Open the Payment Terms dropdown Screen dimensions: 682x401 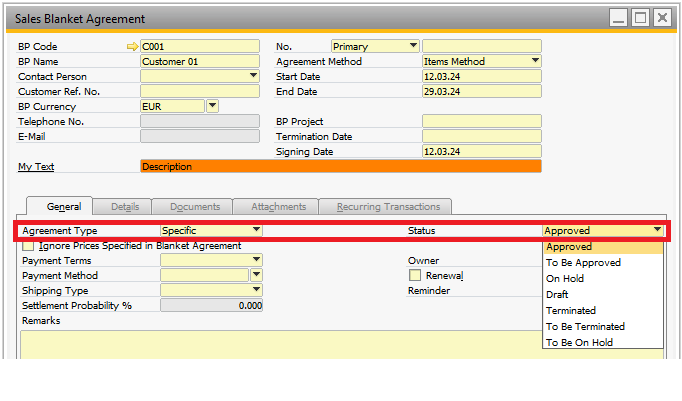point(256,261)
